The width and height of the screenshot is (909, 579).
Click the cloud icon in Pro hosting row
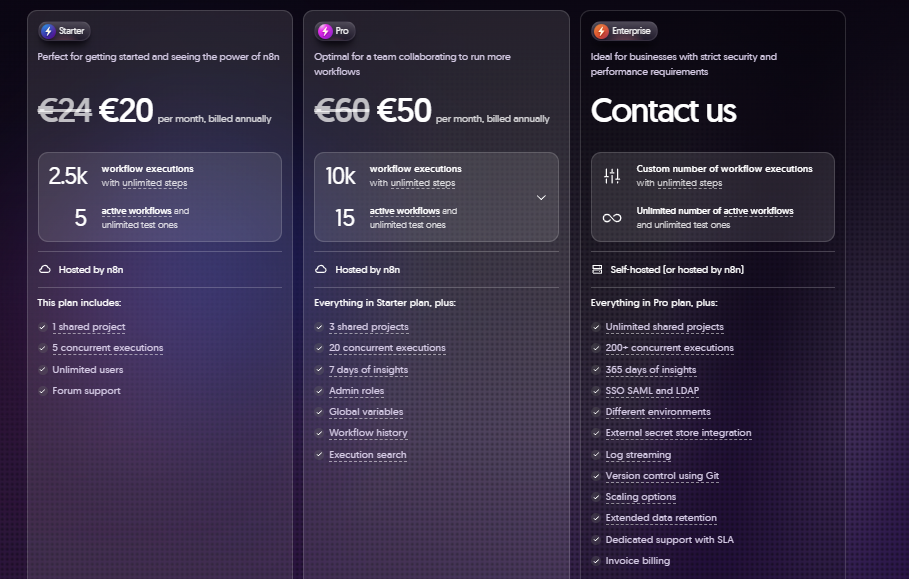(321, 270)
